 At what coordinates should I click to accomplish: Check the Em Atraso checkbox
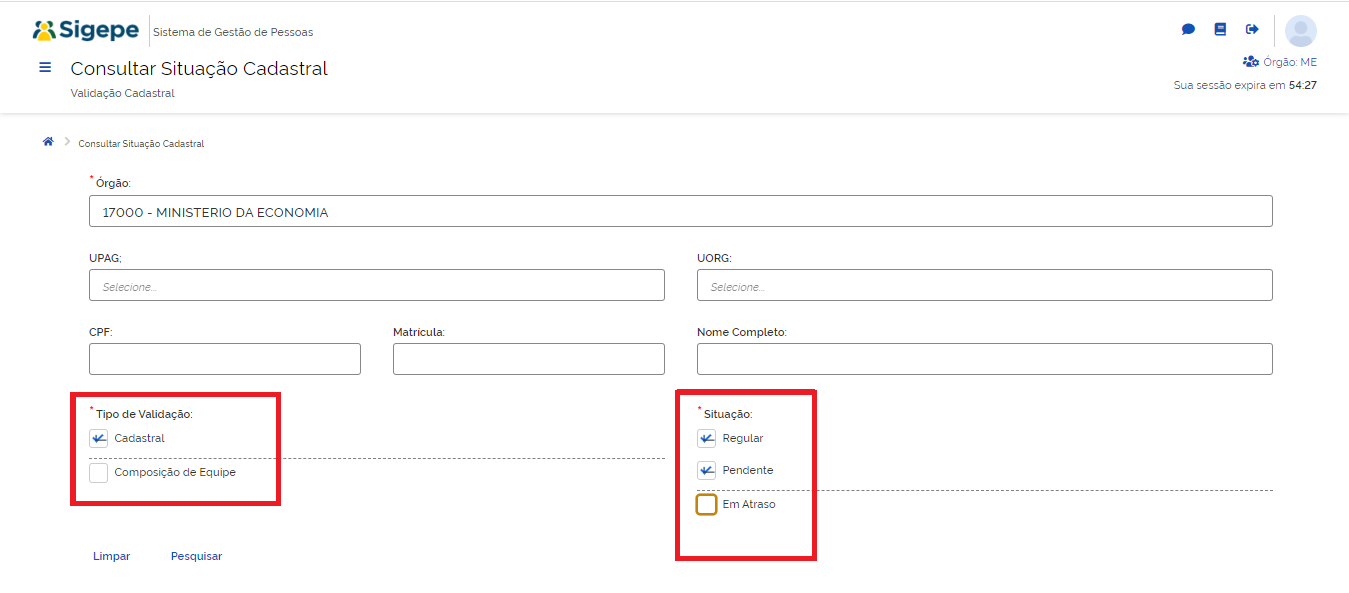pos(706,505)
